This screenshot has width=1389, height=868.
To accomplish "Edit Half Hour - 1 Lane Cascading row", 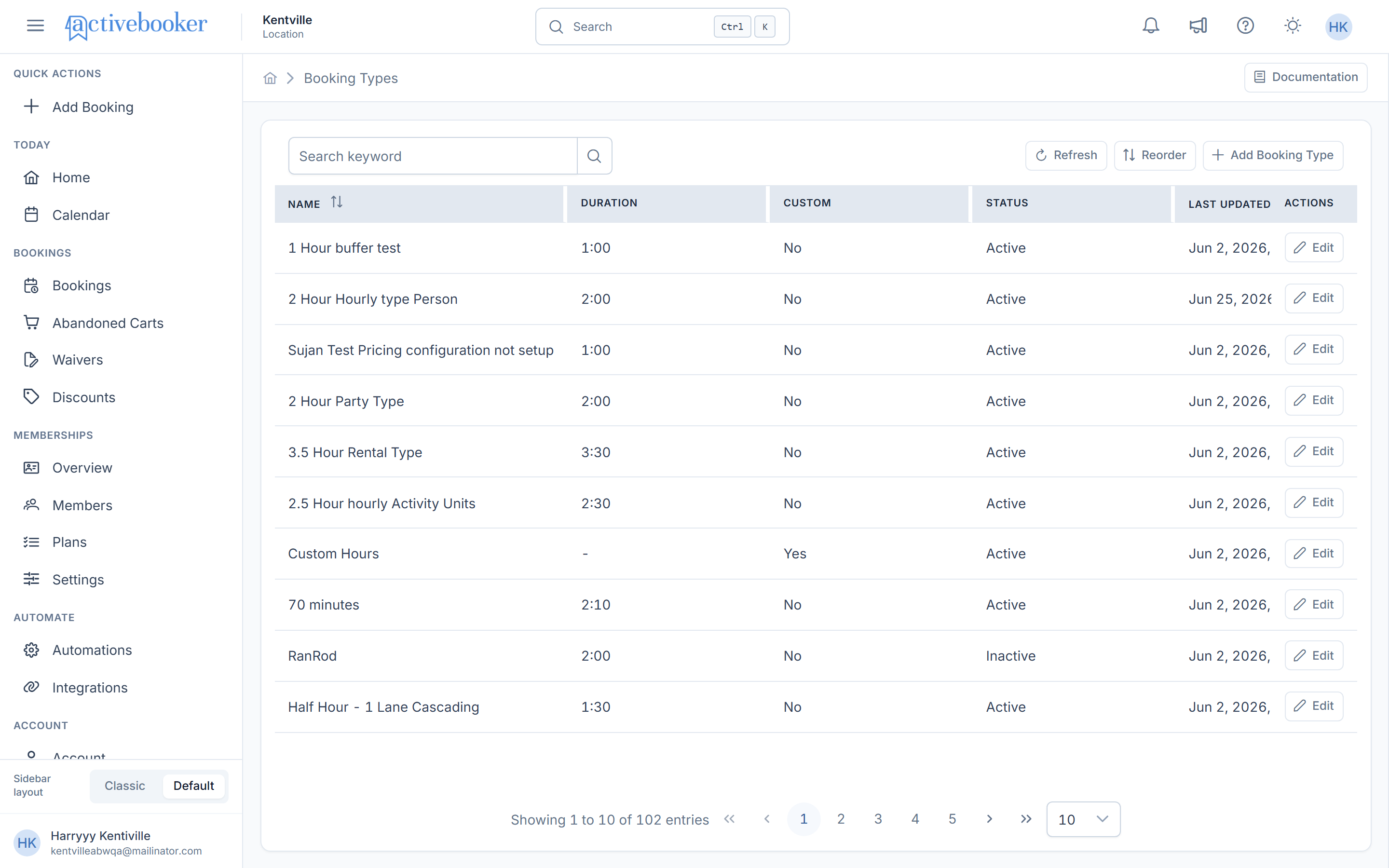I will [1313, 706].
